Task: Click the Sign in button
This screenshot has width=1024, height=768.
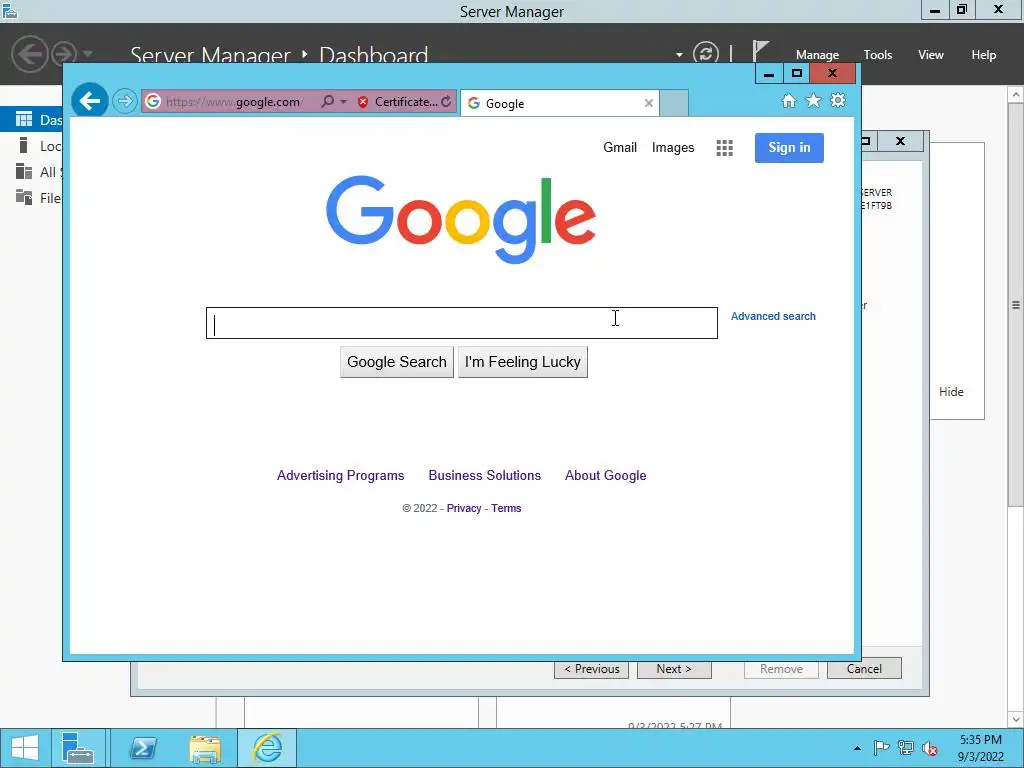Action: click(789, 148)
